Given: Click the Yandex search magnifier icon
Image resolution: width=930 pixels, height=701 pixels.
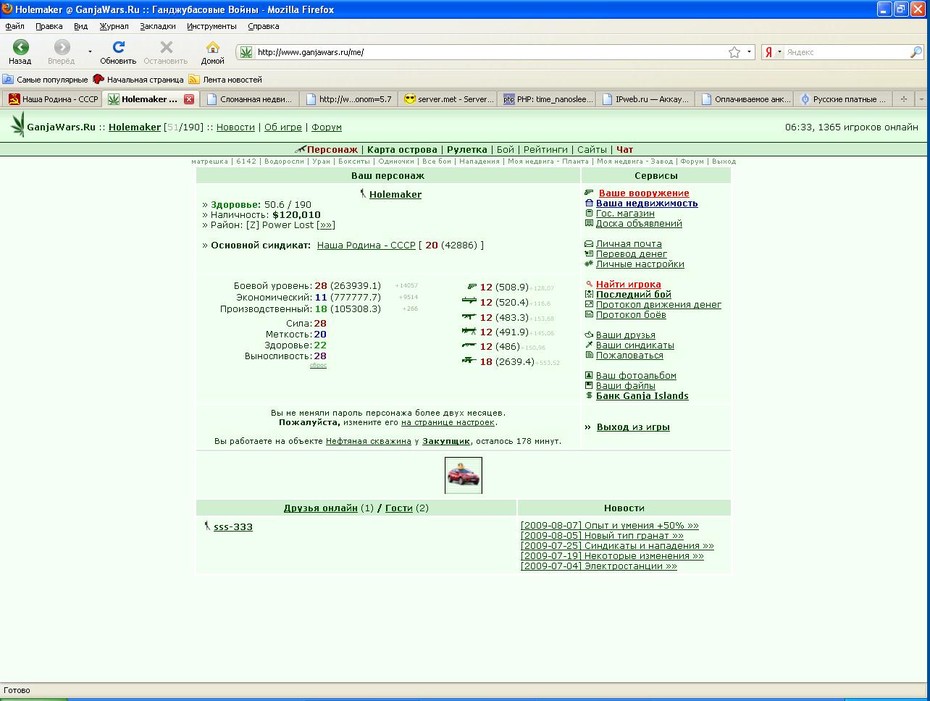Looking at the screenshot, I should tap(916, 52).
